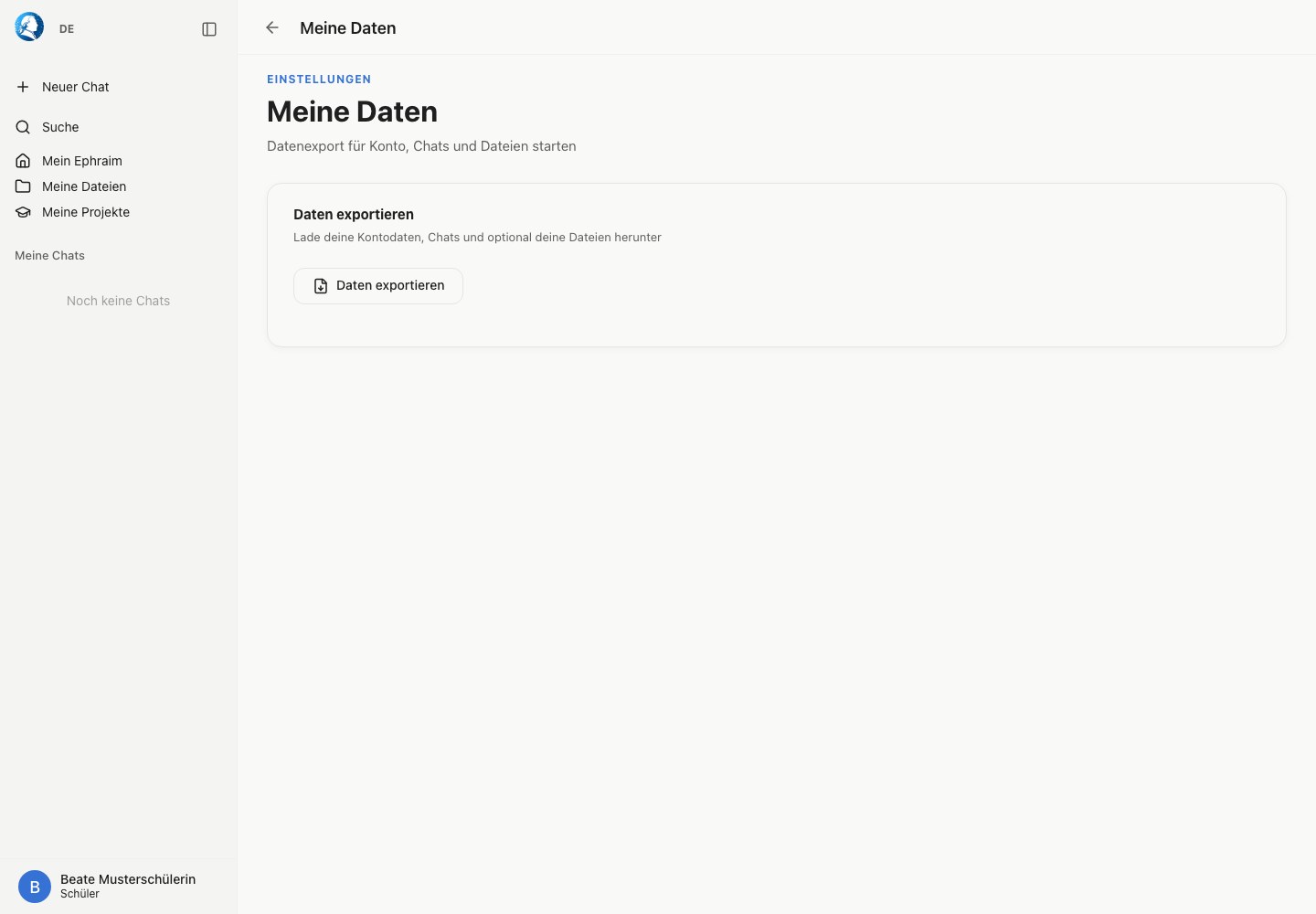Click the 'Datenexport für Konto' subtitle
The width and height of the screenshot is (1316, 914).
421,146
